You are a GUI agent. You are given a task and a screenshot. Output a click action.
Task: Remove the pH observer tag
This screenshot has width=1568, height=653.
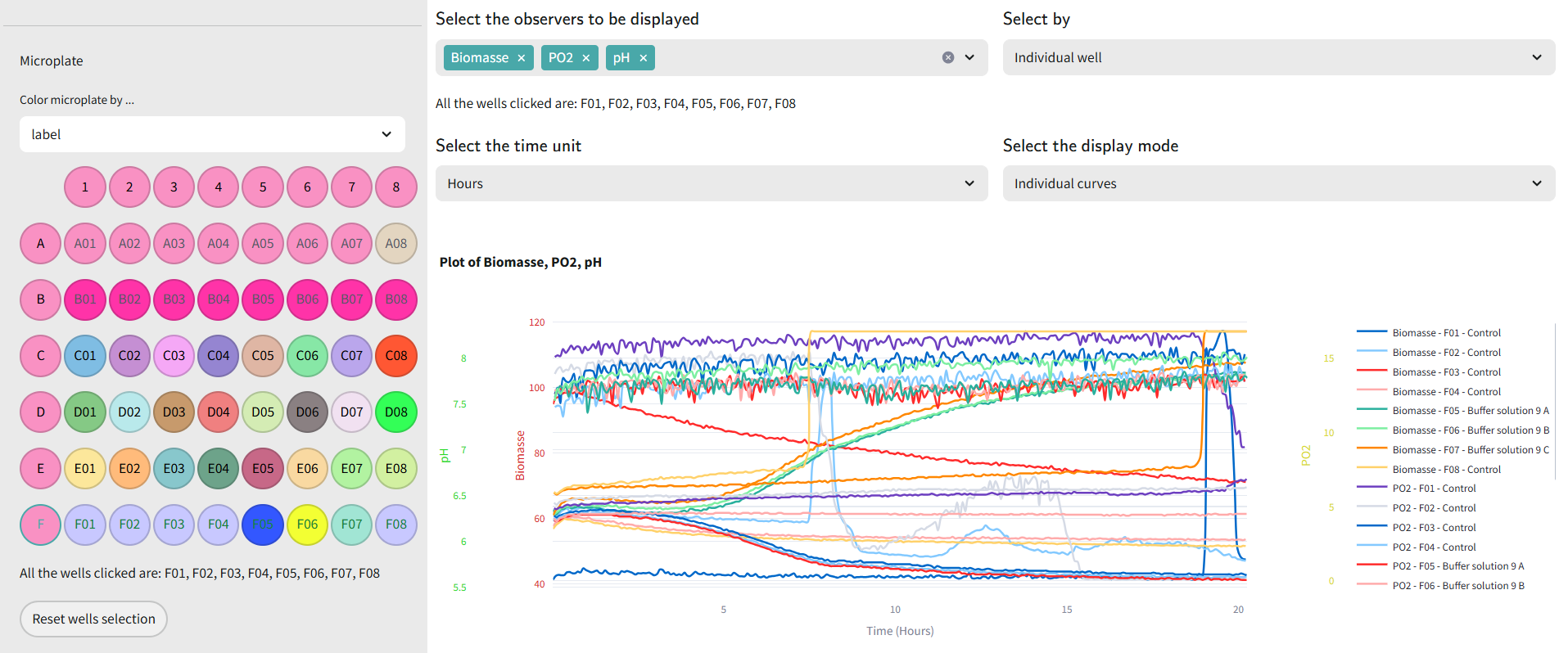pyautogui.click(x=643, y=58)
